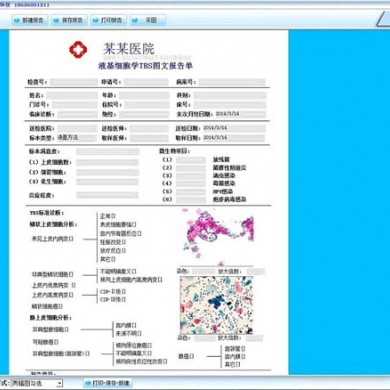This screenshot has width=390, height=390.
Task: Click the 取样医师 input field
Action: pos(149,138)
